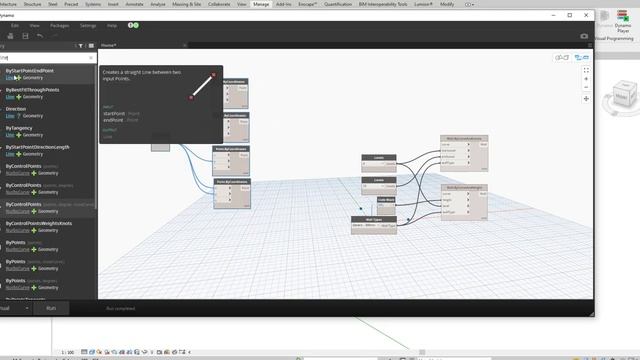Screen dimensions: 640x360
Task: Select ByStartPointEndPoint search result
Action: (47, 74)
